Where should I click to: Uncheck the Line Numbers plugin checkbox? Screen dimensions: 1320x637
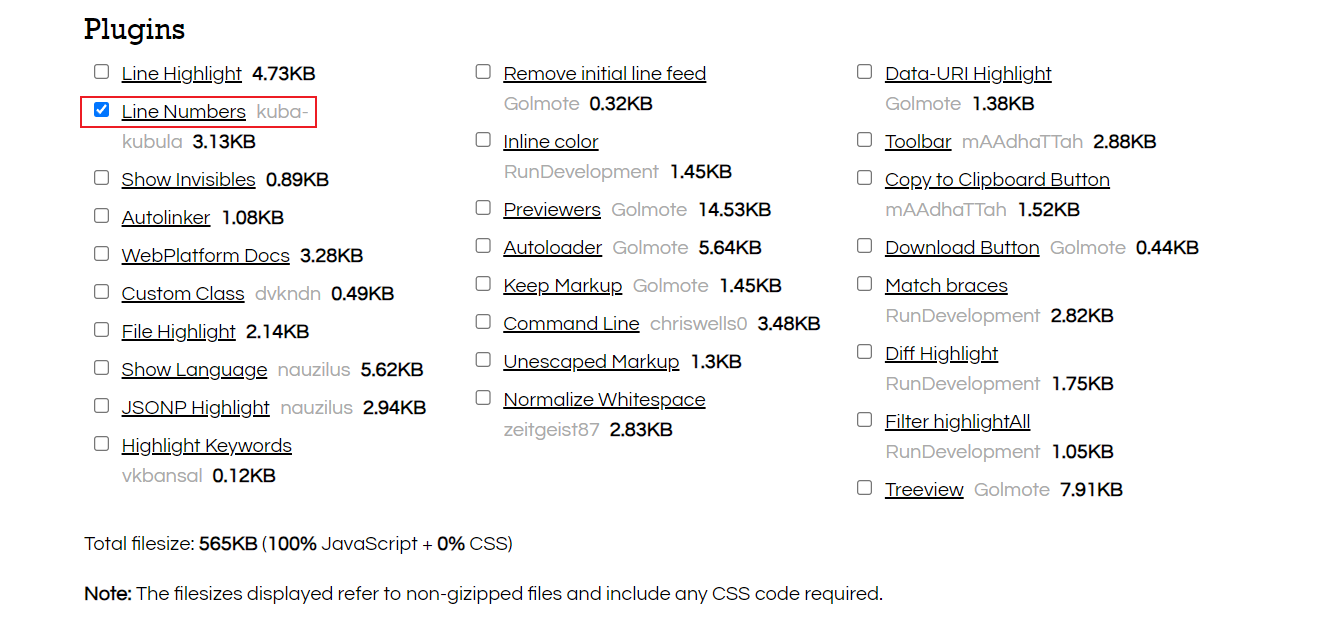pos(101,110)
